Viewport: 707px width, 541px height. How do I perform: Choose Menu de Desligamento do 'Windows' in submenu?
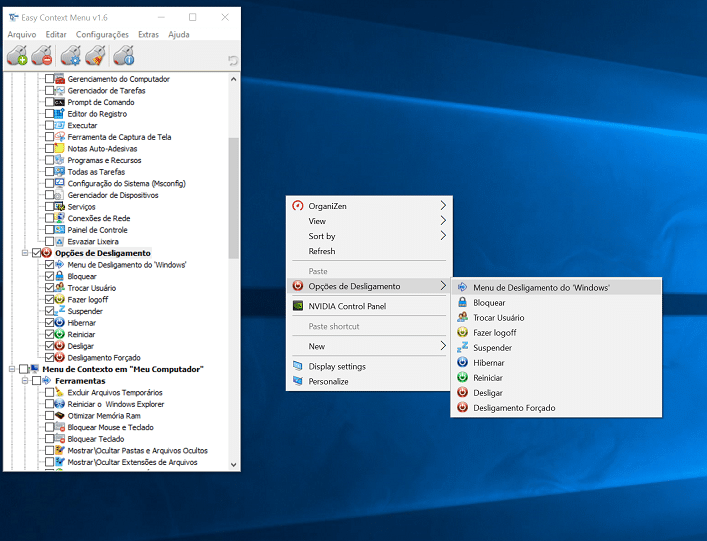(x=556, y=287)
